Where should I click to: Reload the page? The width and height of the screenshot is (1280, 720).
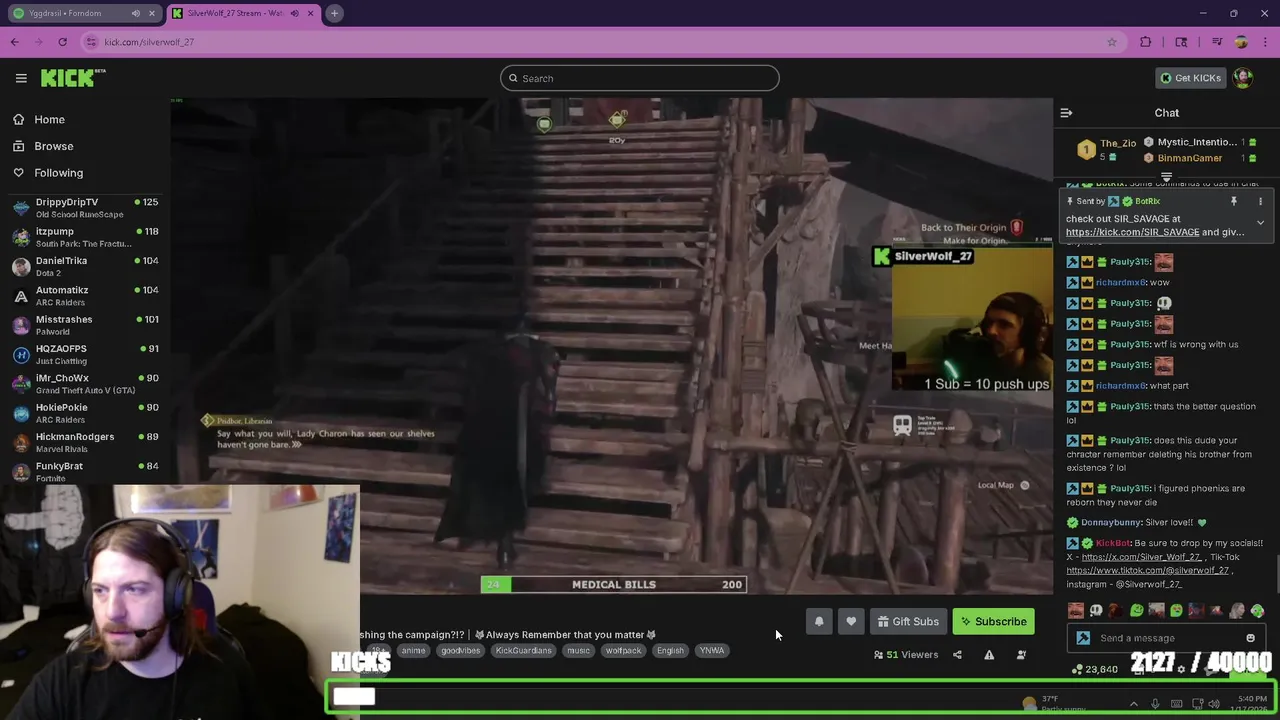[62, 42]
